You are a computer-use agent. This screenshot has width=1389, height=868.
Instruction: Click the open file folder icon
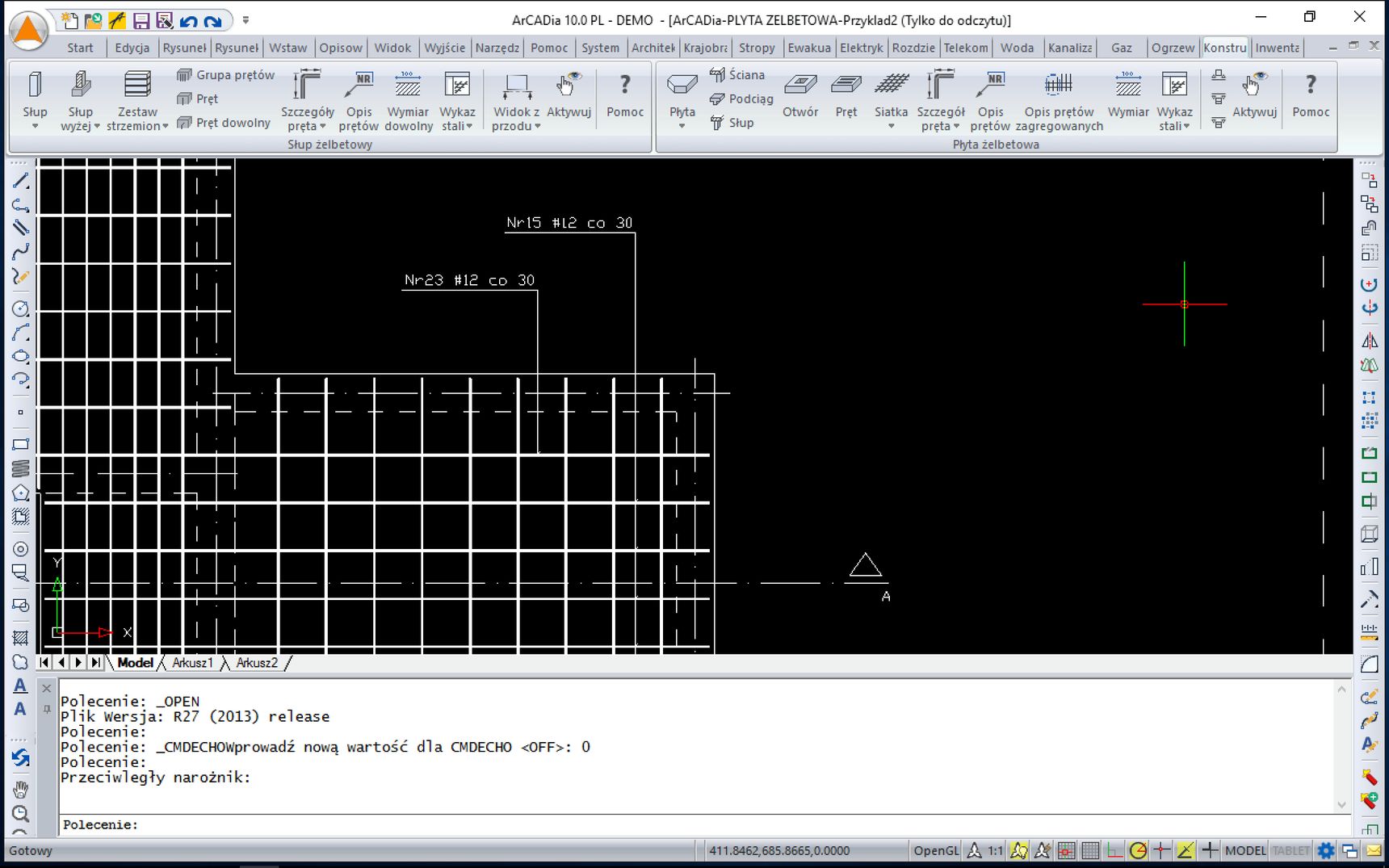point(93,20)
